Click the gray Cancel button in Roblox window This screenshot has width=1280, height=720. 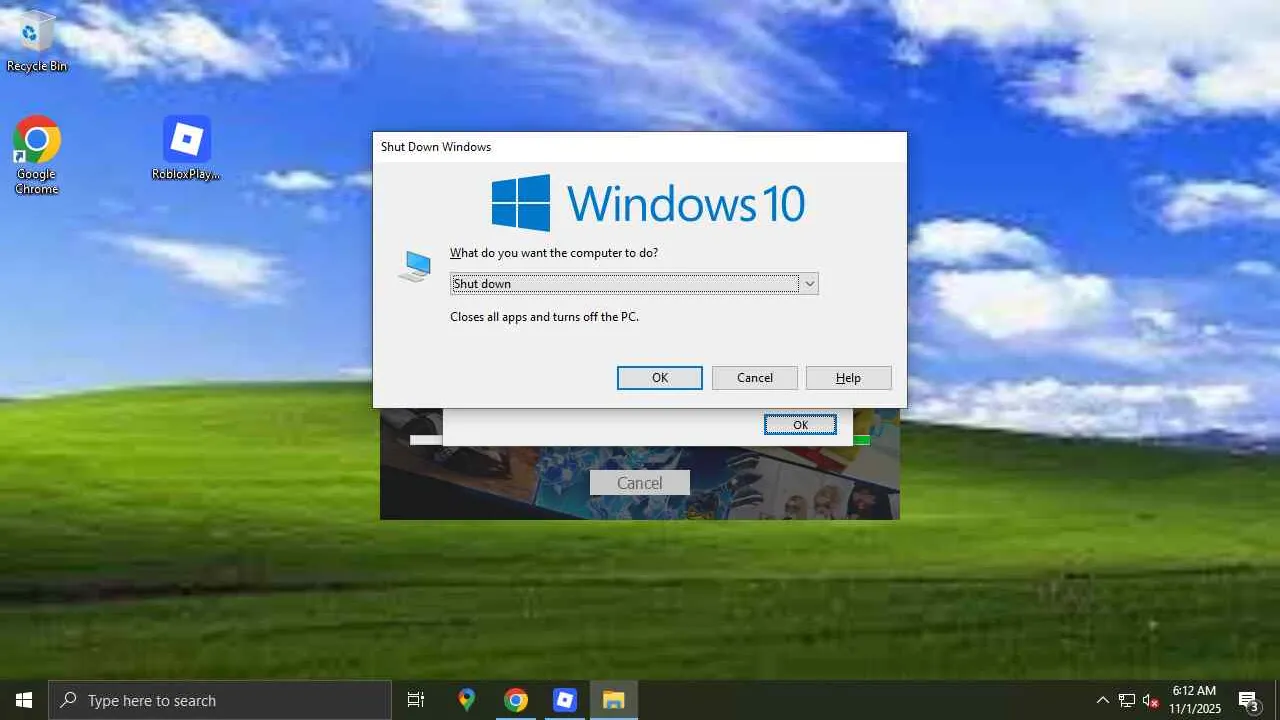coord(640,483)
